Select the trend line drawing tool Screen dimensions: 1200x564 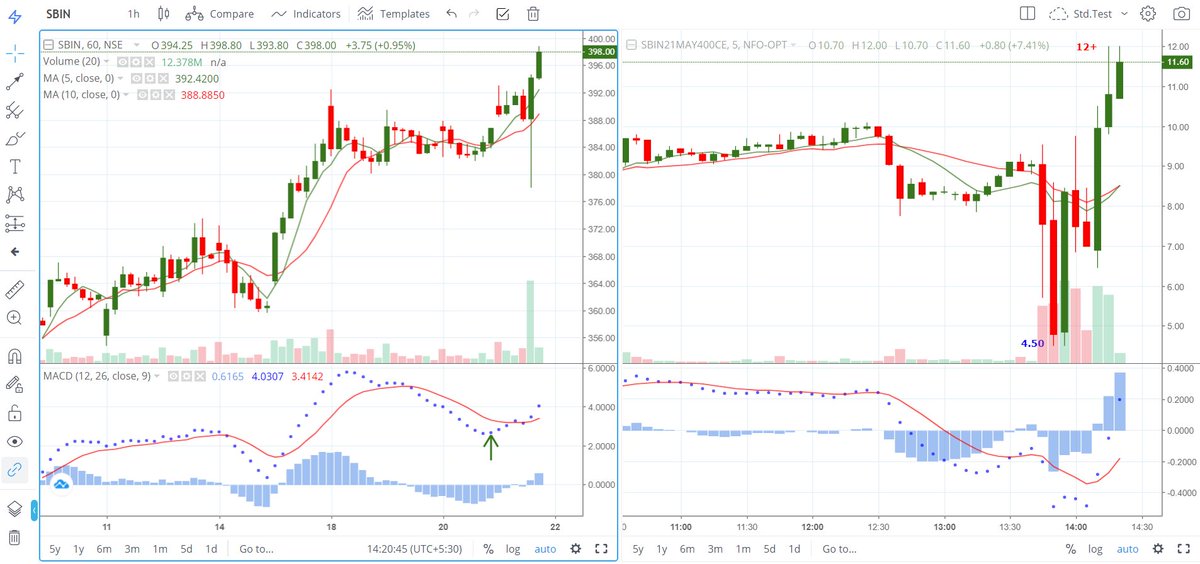coord(14,82)
